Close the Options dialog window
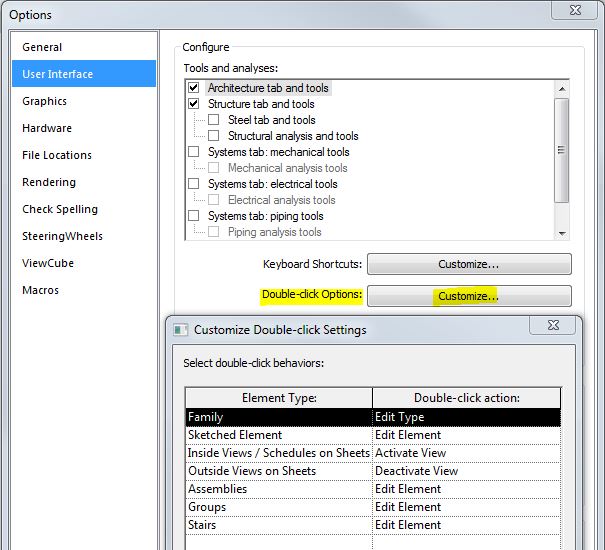This screenshot has width=605, height=550. (x=575, y=10)
